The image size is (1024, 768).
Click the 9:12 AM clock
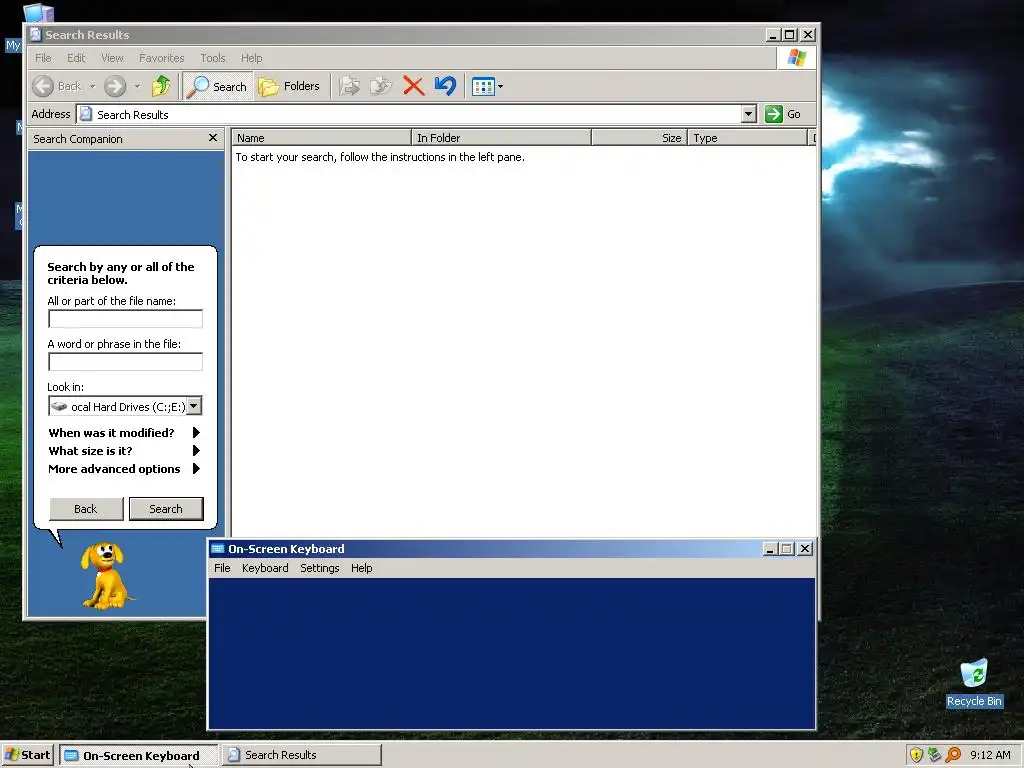point(990,755)
